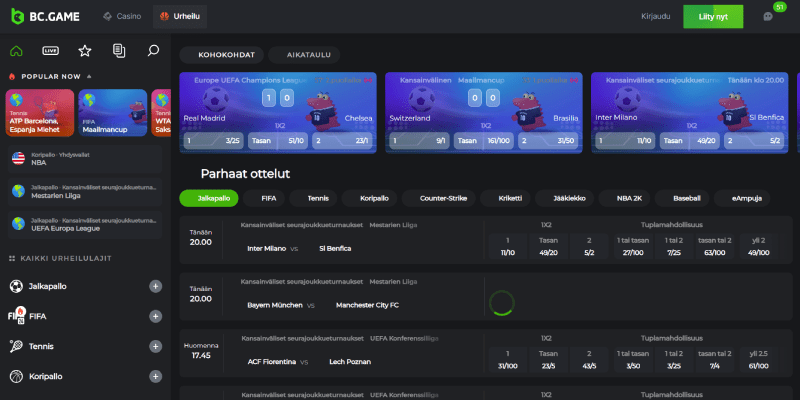Click the USA flag icon beside NBA
This screenshot has height=400, width=800.
point(18,159)
